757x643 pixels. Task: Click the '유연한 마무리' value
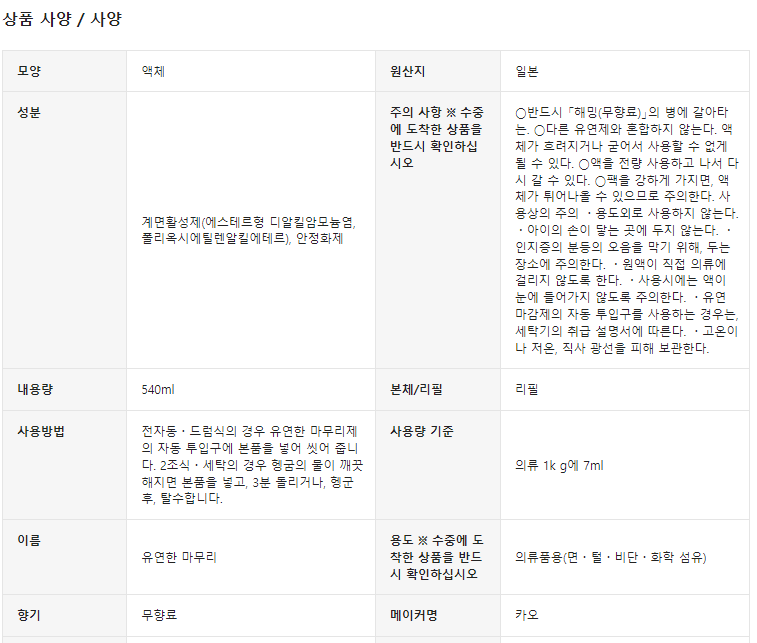(179, 557)
